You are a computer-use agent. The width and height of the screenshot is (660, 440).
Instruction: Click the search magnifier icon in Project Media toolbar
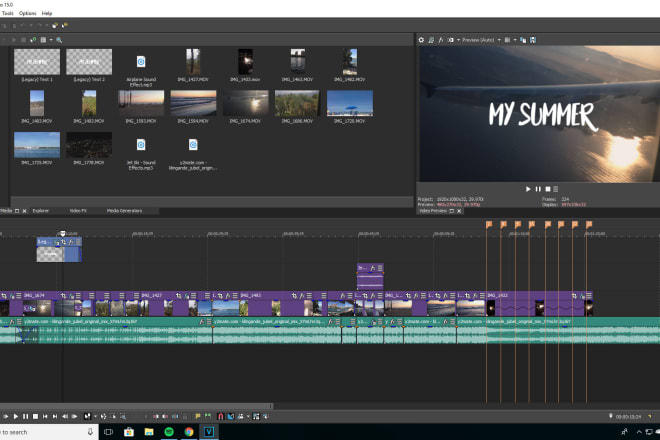click(59, 40)
